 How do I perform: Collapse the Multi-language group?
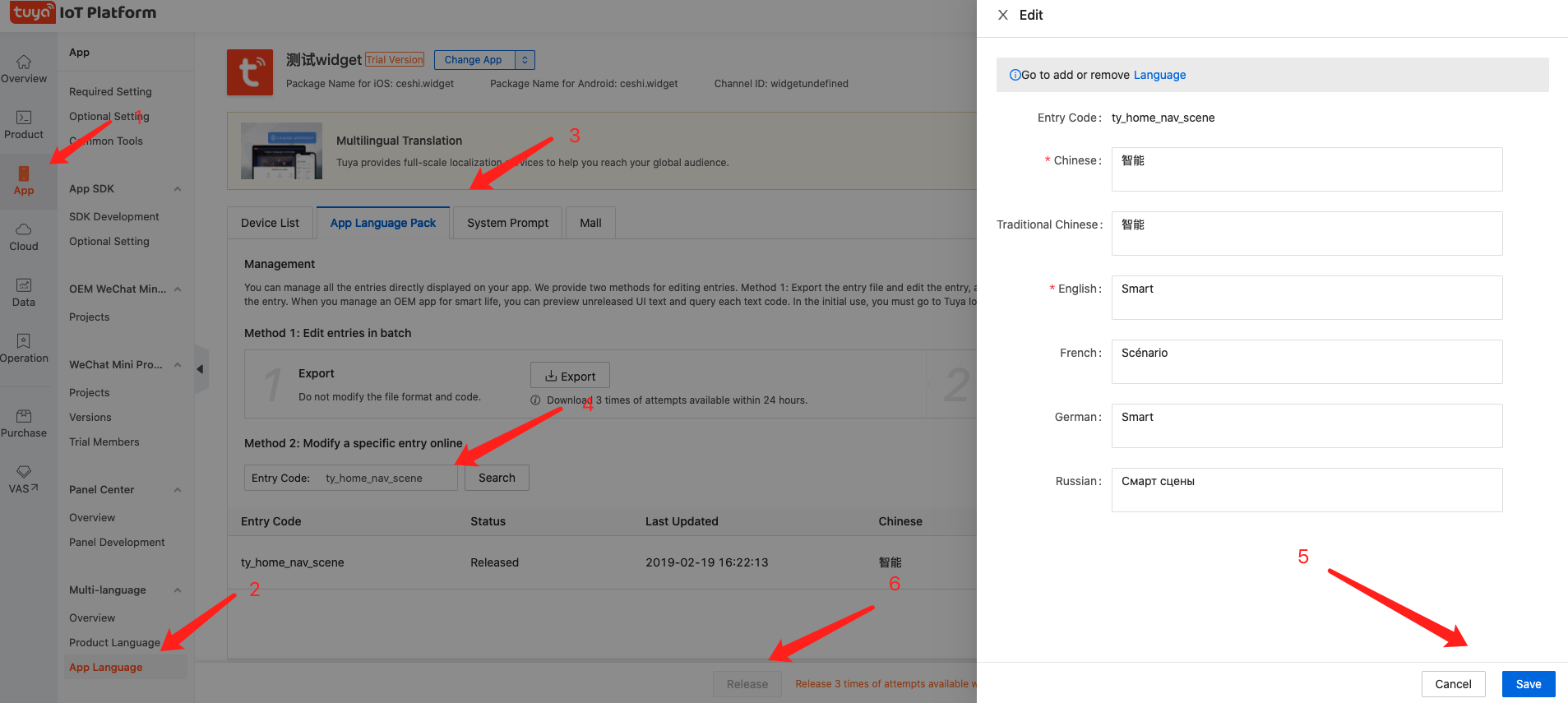pyautogui.click(x=178, y=590)
